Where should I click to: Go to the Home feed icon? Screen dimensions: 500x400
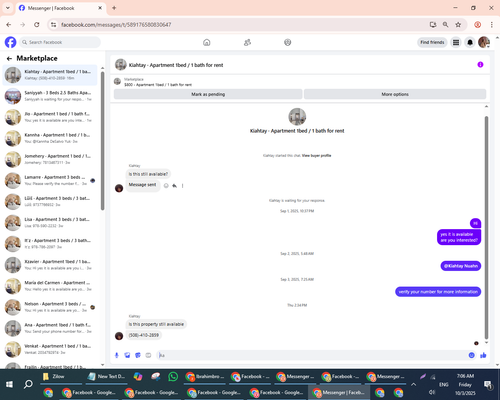click(x=207, y=42)
